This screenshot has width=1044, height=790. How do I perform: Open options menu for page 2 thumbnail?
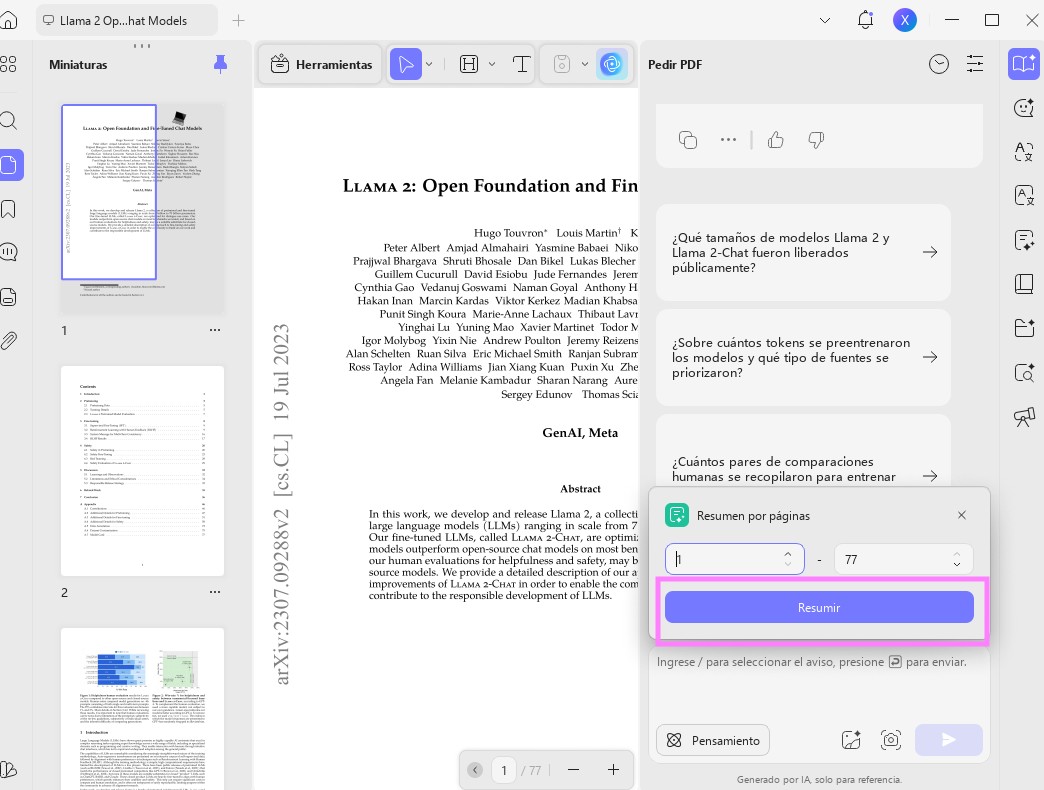pos(215,592)
